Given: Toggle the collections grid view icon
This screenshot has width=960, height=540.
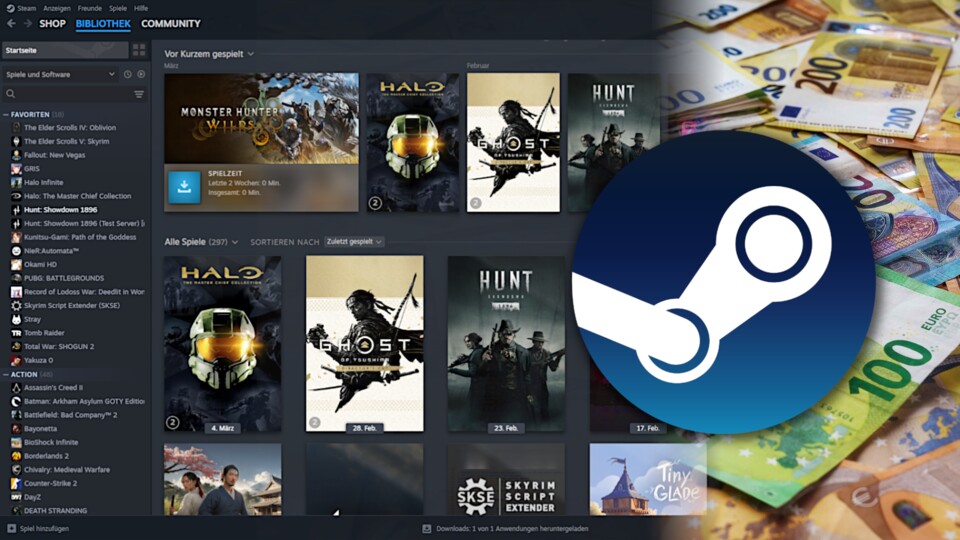Looking at the screenshot, I should click(139, 50).
